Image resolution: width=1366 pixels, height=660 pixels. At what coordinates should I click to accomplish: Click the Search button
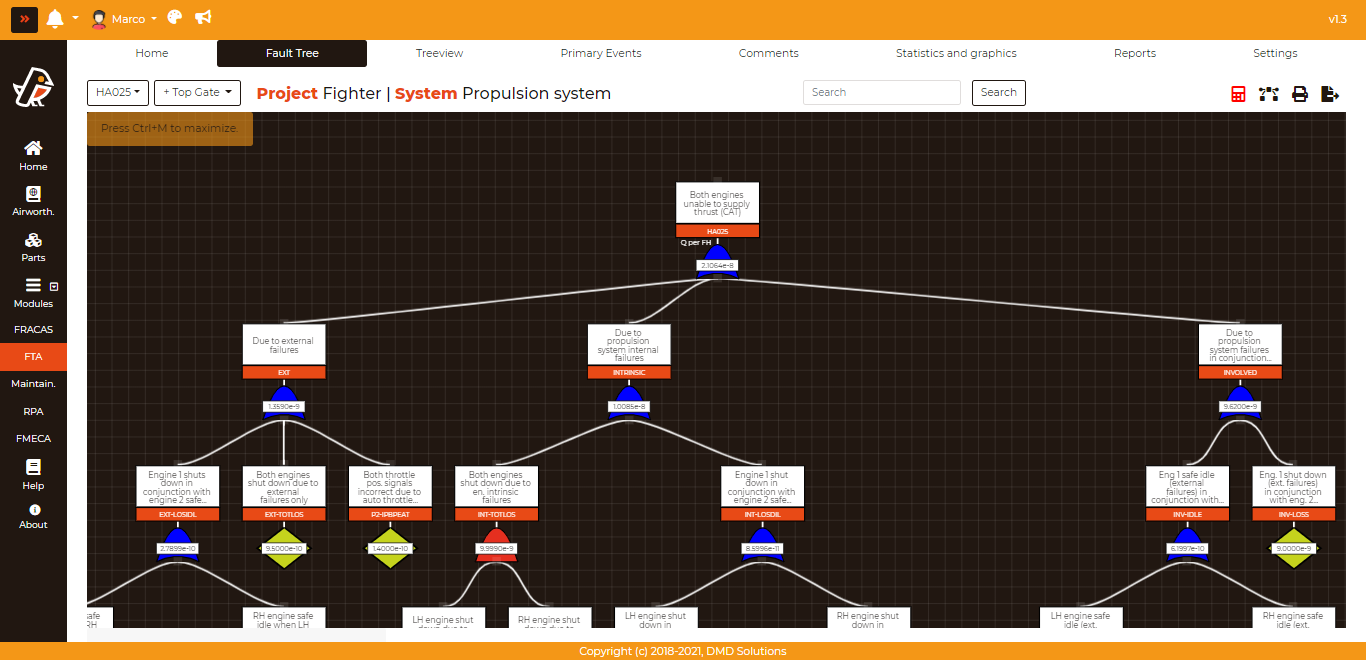tap(998, 93)
